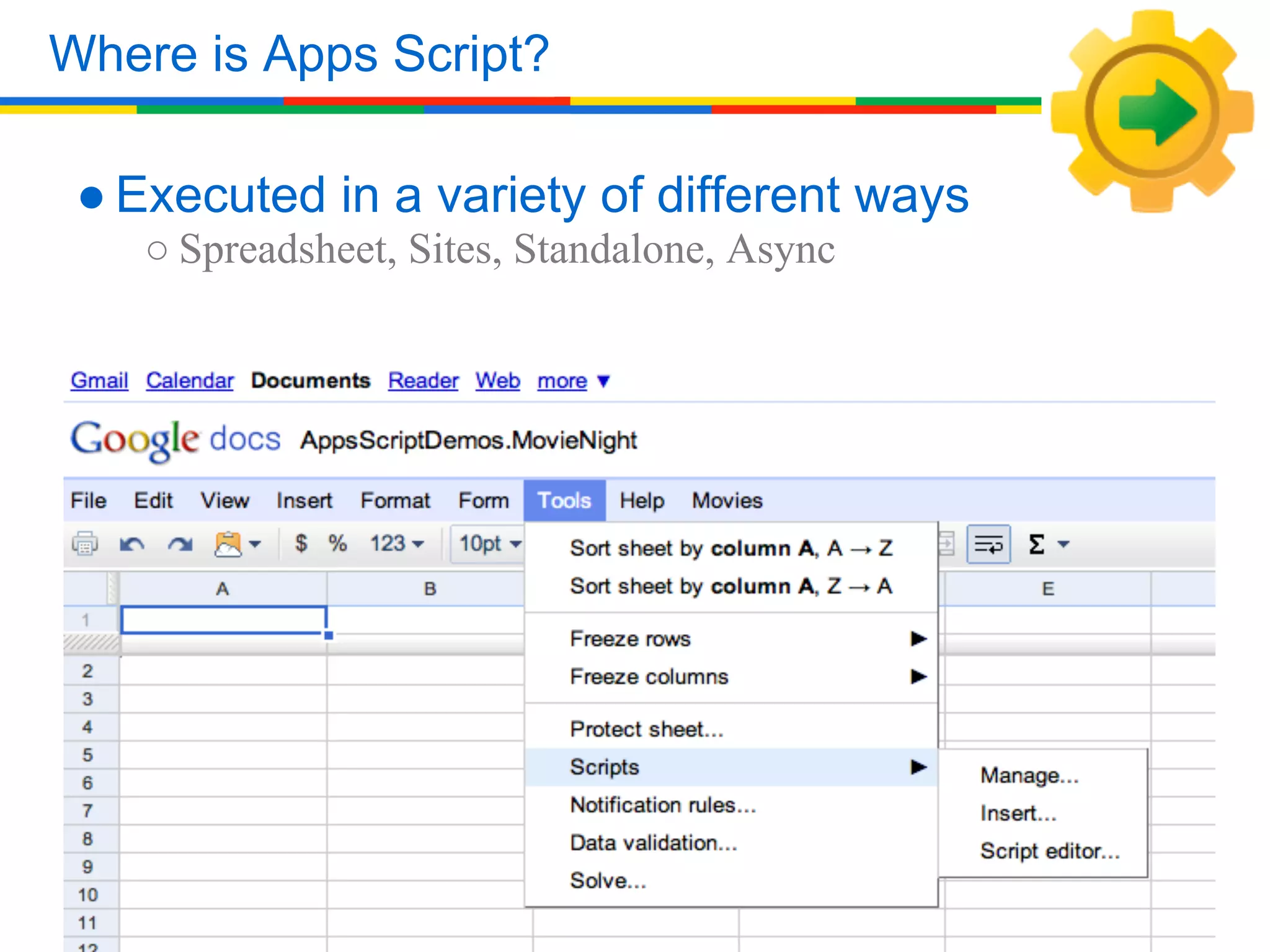This screenshot has height=952, width=1270.
Task: Close the highlighted Tools menu
Action: tap(564, 500)
